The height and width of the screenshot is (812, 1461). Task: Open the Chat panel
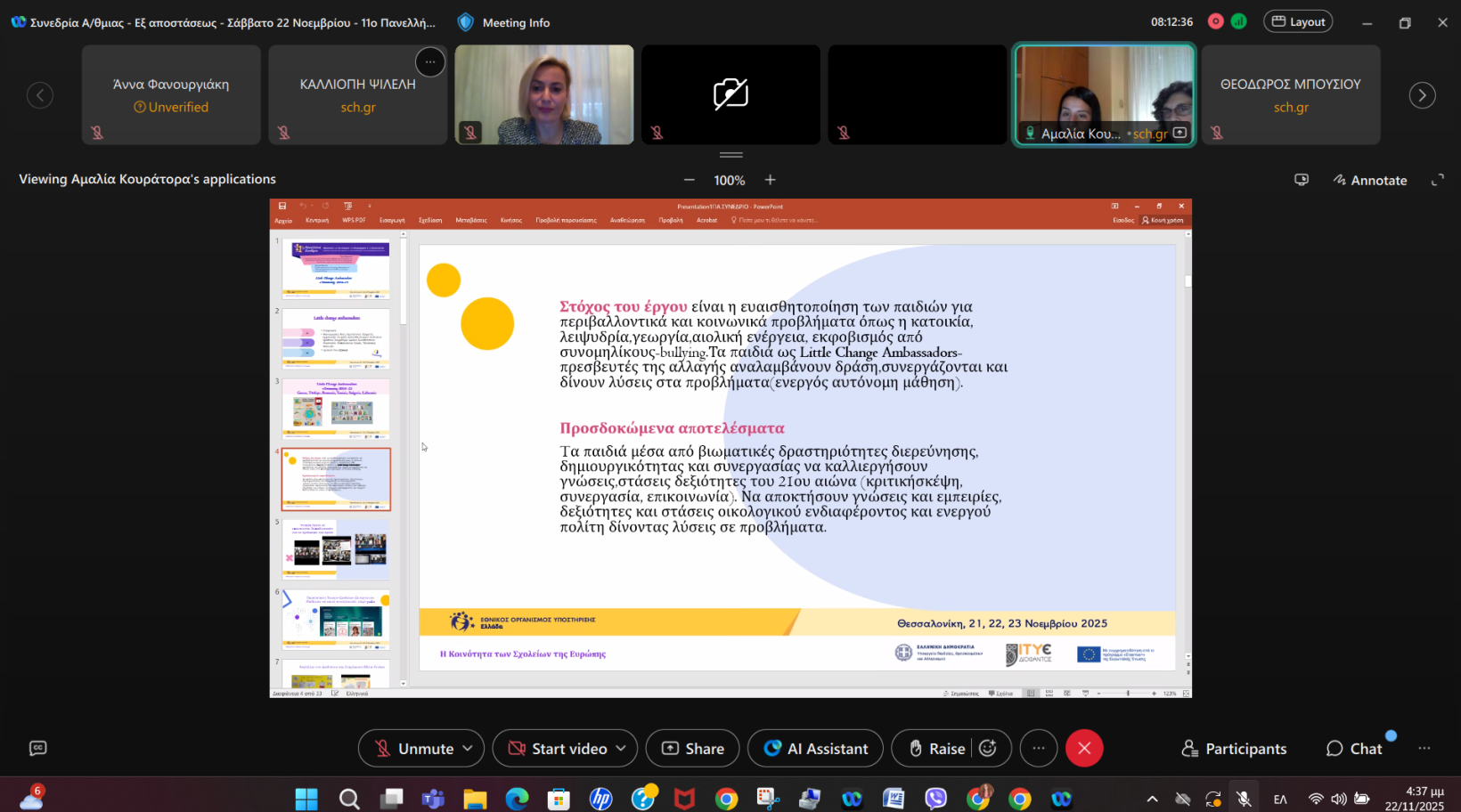click(x=1354, y=749)
